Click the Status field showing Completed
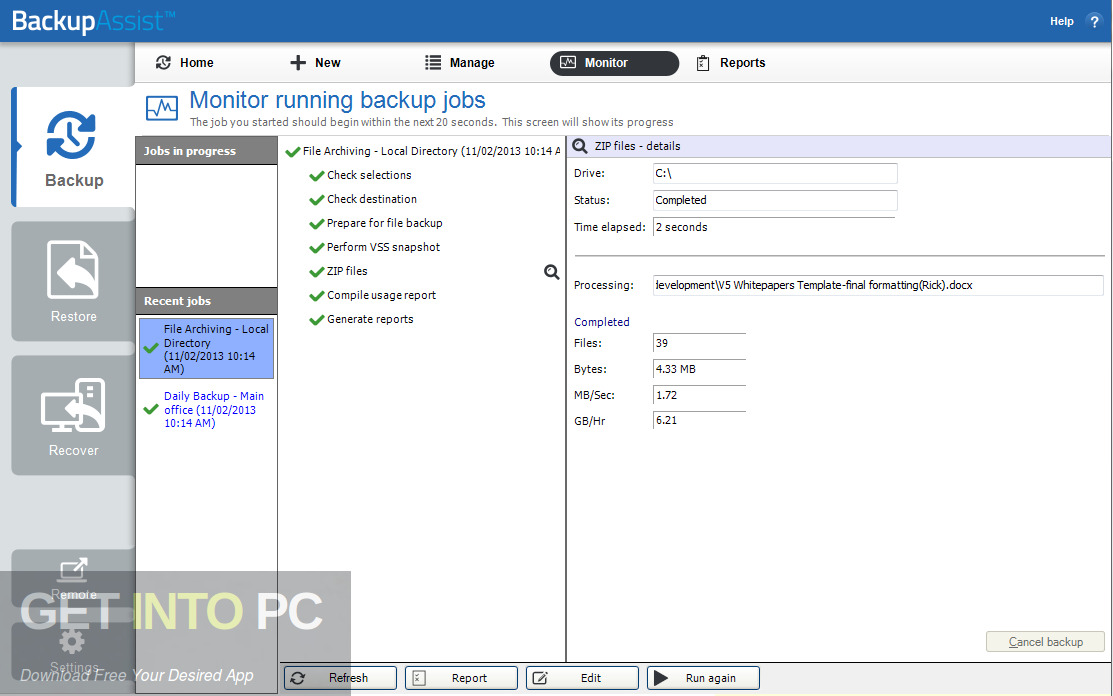Viewport: 1113px width, 696px height. point(774,201)
